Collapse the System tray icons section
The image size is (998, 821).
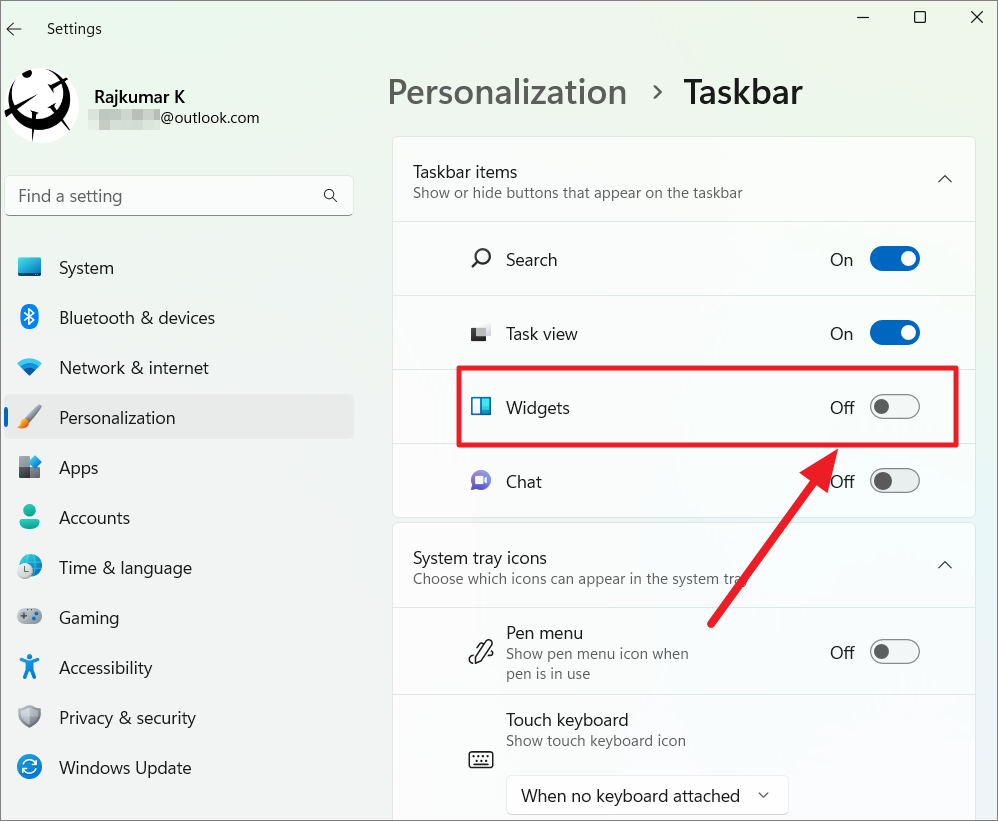(x=944, y=565)
